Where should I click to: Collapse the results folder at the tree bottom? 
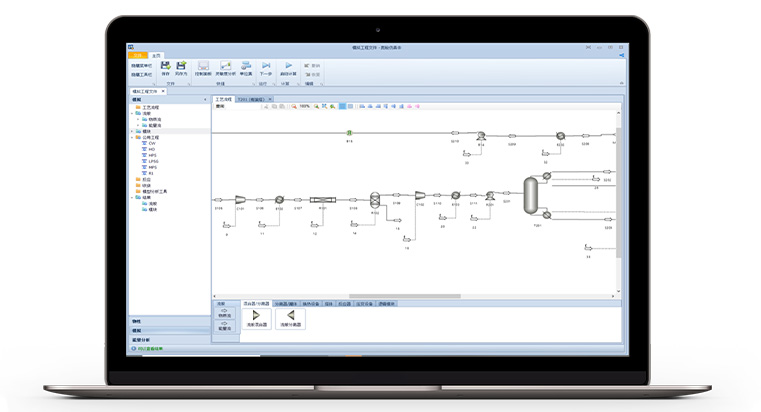pyautogui.click(x=133, y=197)
